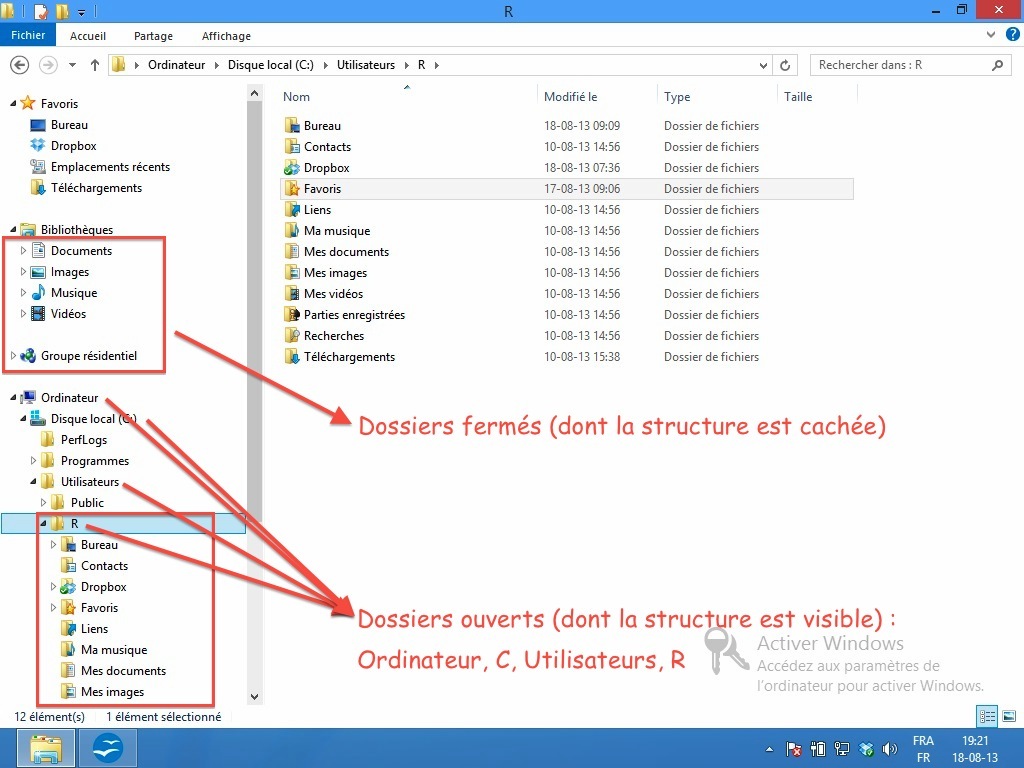Expand the Groupe résidentiel node
This screenshot has width=1024, height=768.
(x=13, y=356)
